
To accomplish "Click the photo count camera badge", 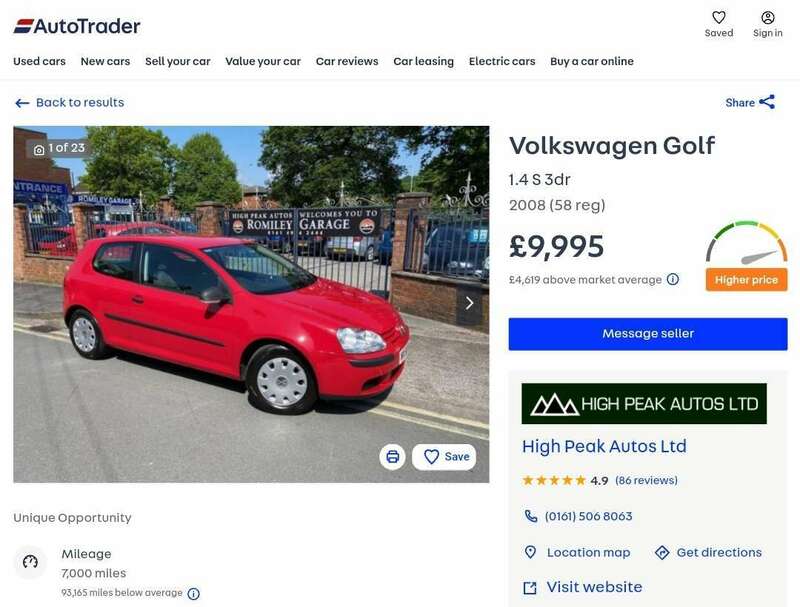I will pyautogui.click(x=59, y=148).
